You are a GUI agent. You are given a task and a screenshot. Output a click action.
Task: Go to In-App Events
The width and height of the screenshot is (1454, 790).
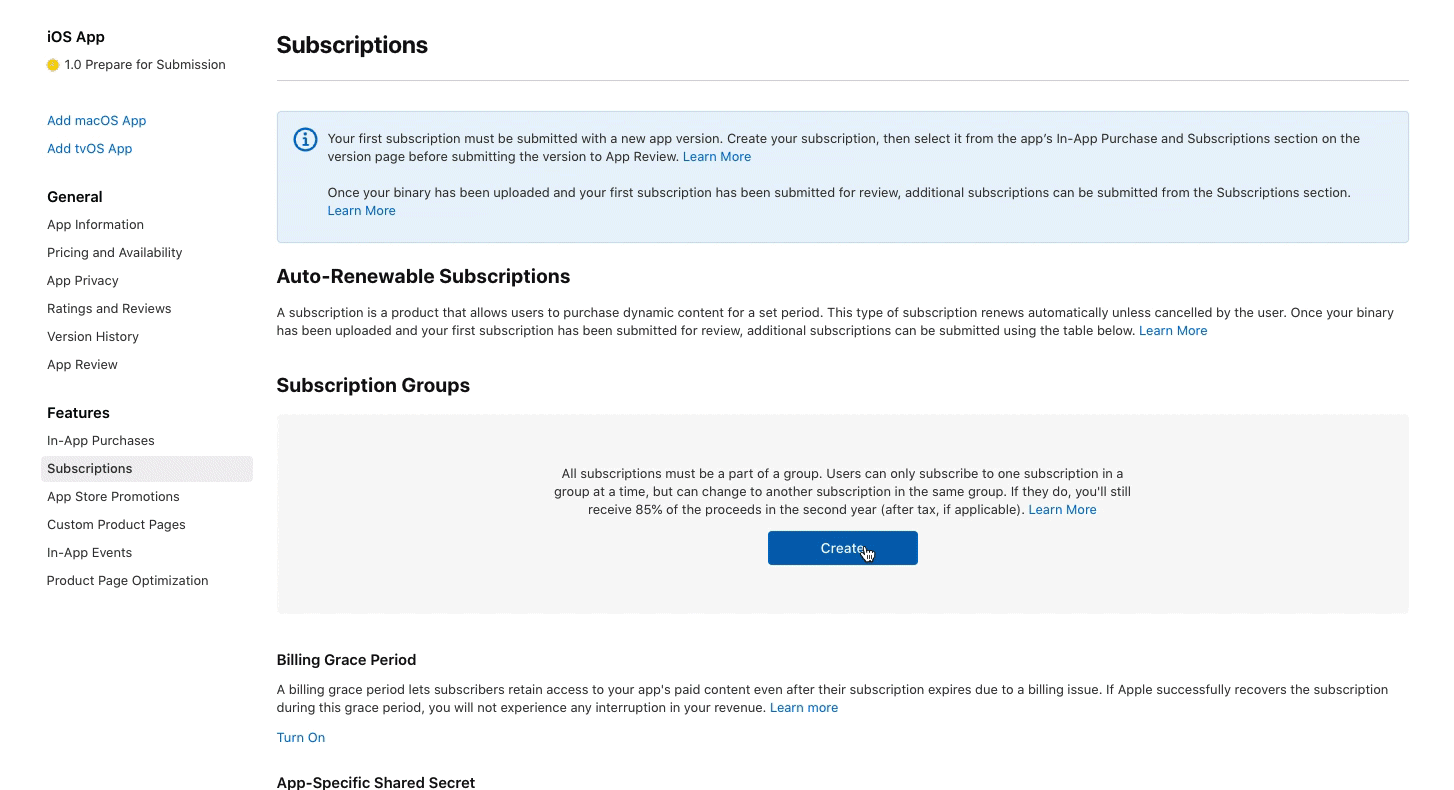point(89,553)
